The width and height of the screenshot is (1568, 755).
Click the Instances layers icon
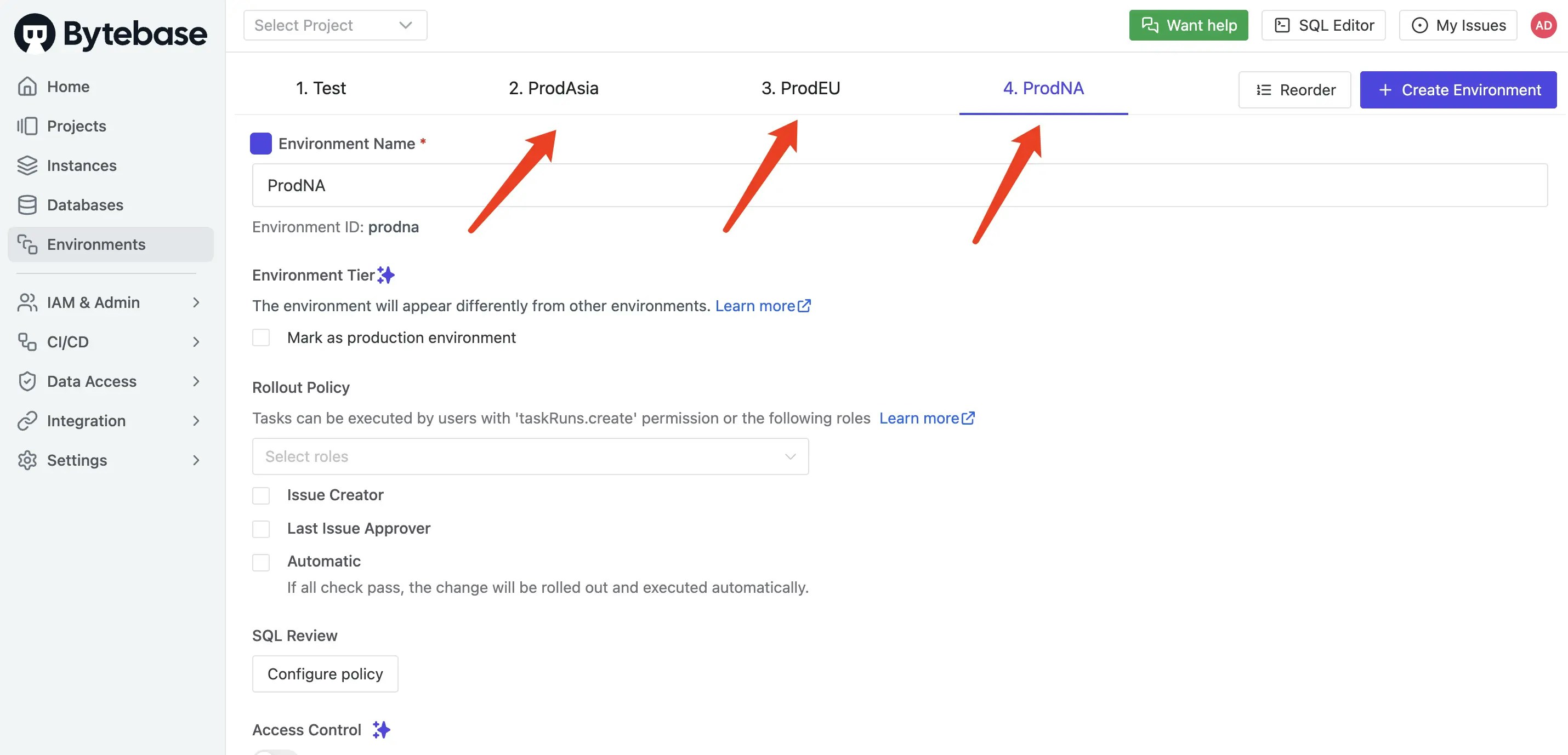point(27,165)
